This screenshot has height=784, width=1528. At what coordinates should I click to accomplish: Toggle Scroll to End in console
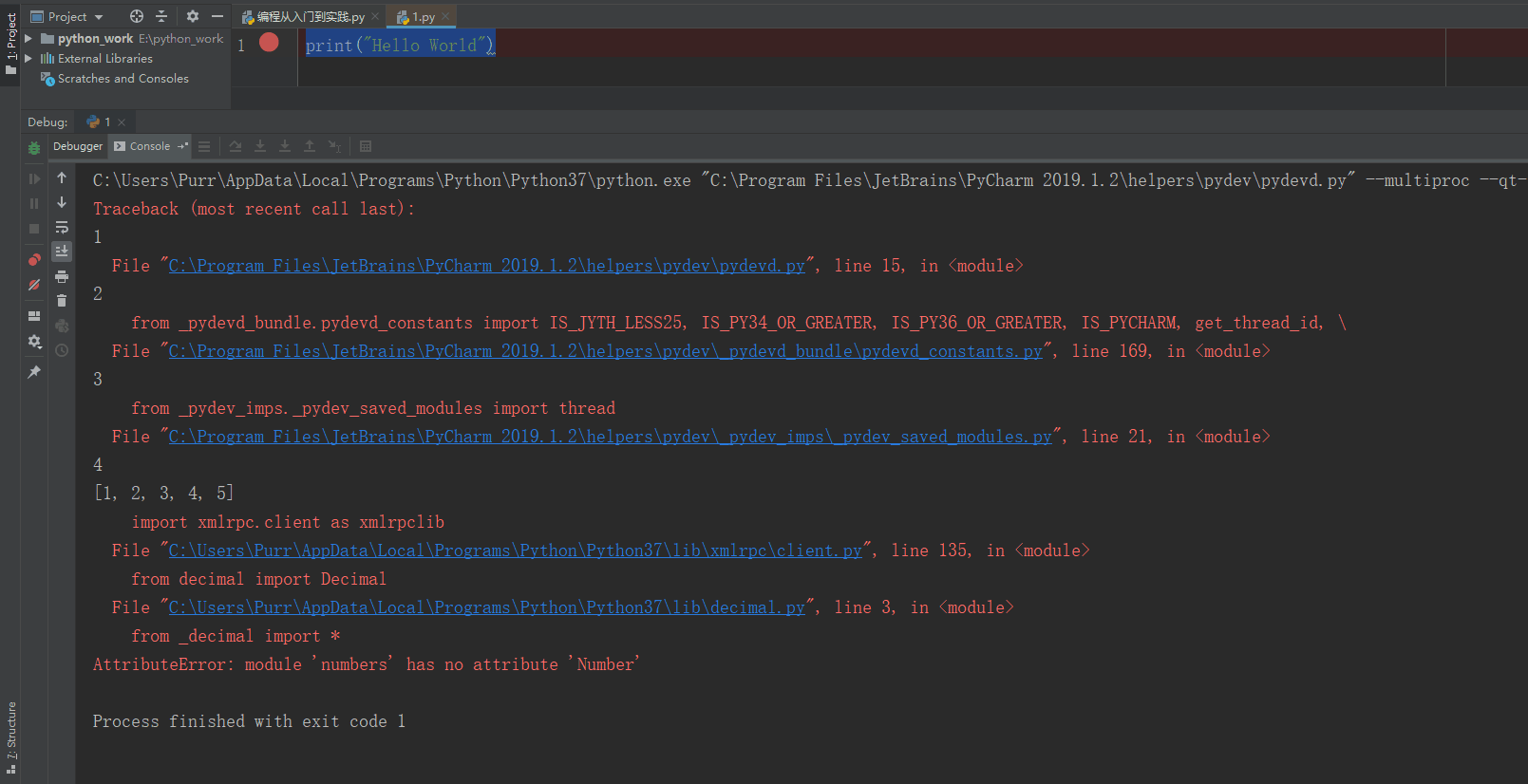(x=62, y=252)
